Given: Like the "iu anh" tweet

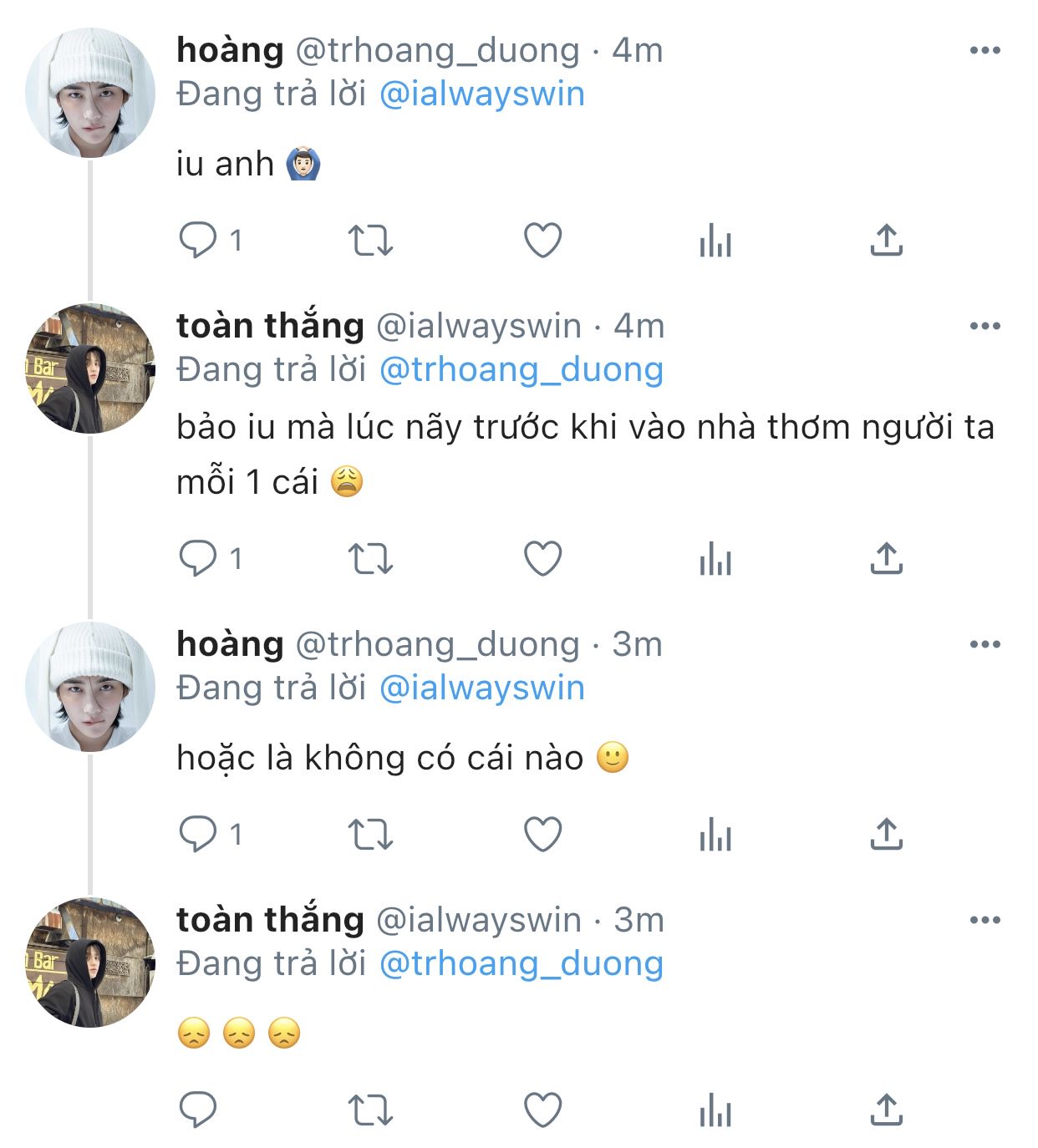Looking at the screenshot, I should coord(542,241).
